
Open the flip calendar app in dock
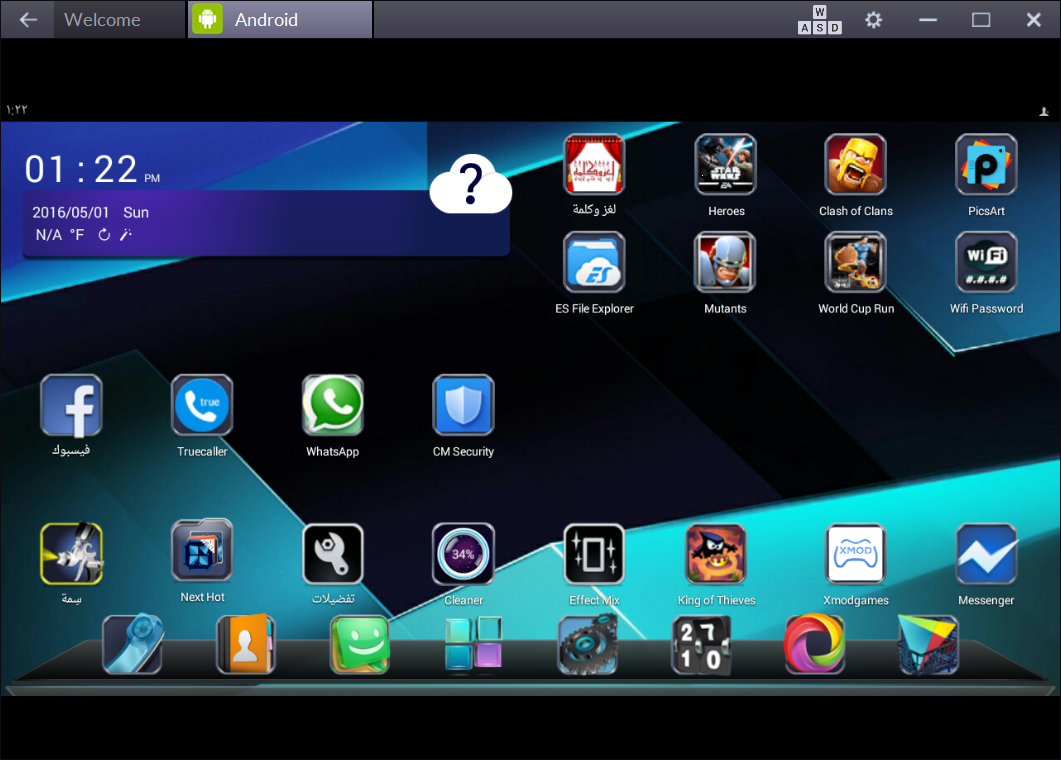pyautogui.click(x=701, y=644)
